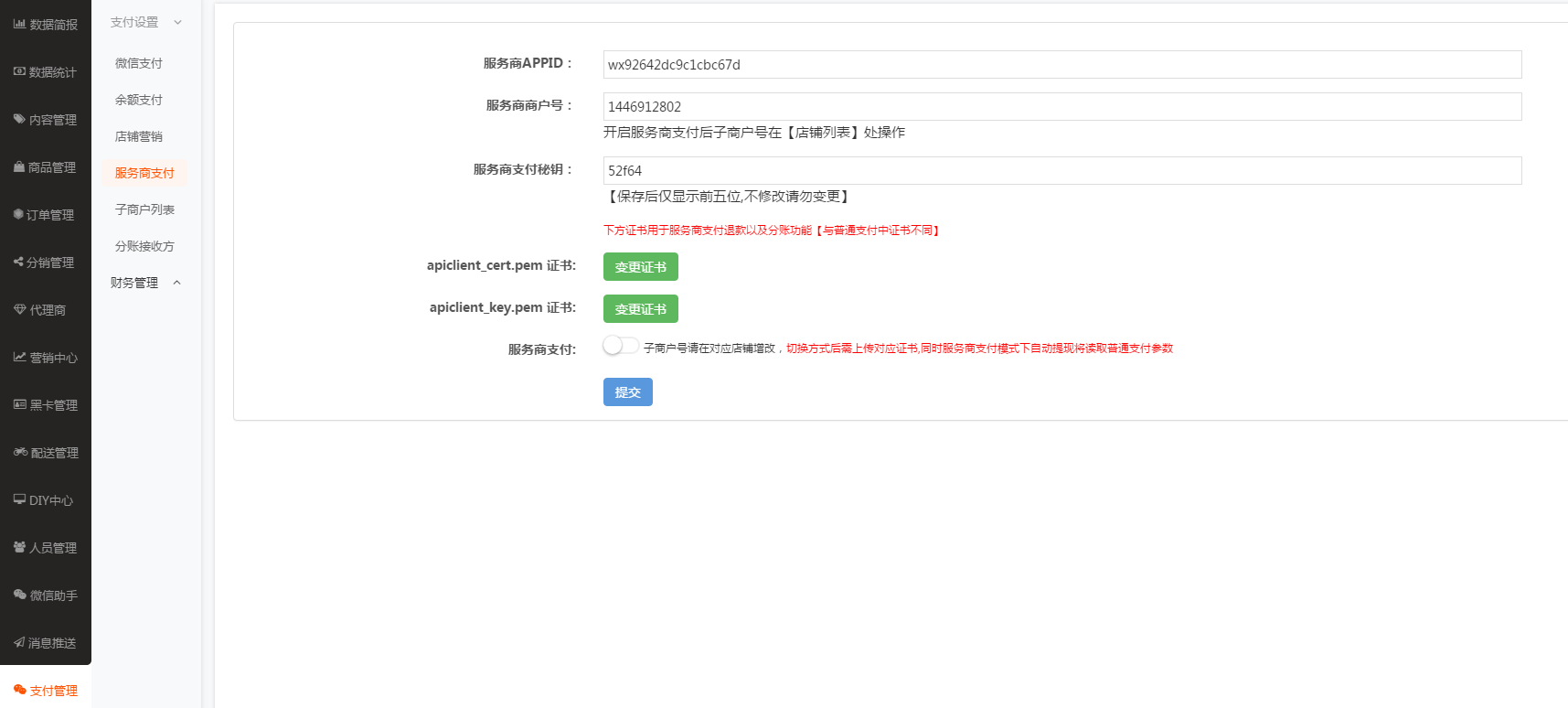This screenshot has width=1568, height=708.
Task: Expand the 财务管理 section arrow
Action: tap(177, 283)
